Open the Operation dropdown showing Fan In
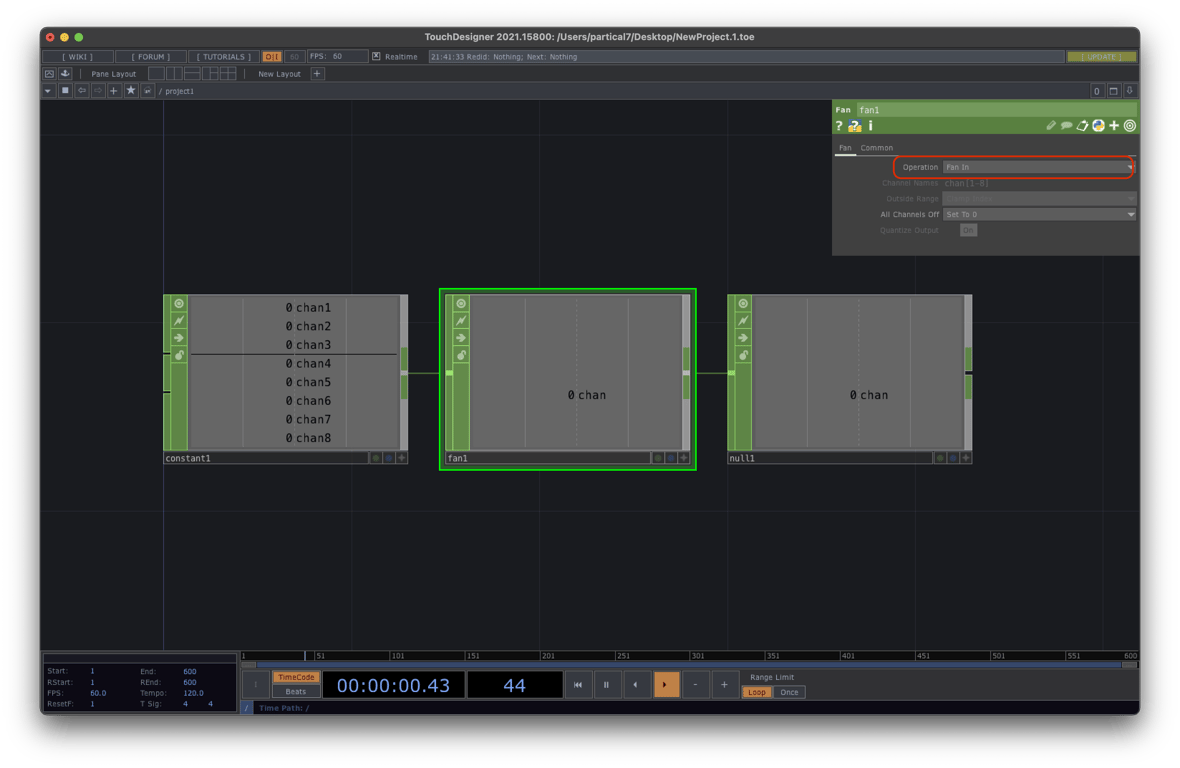This screenshot has height=768, width=1180. click(1039, 167)
